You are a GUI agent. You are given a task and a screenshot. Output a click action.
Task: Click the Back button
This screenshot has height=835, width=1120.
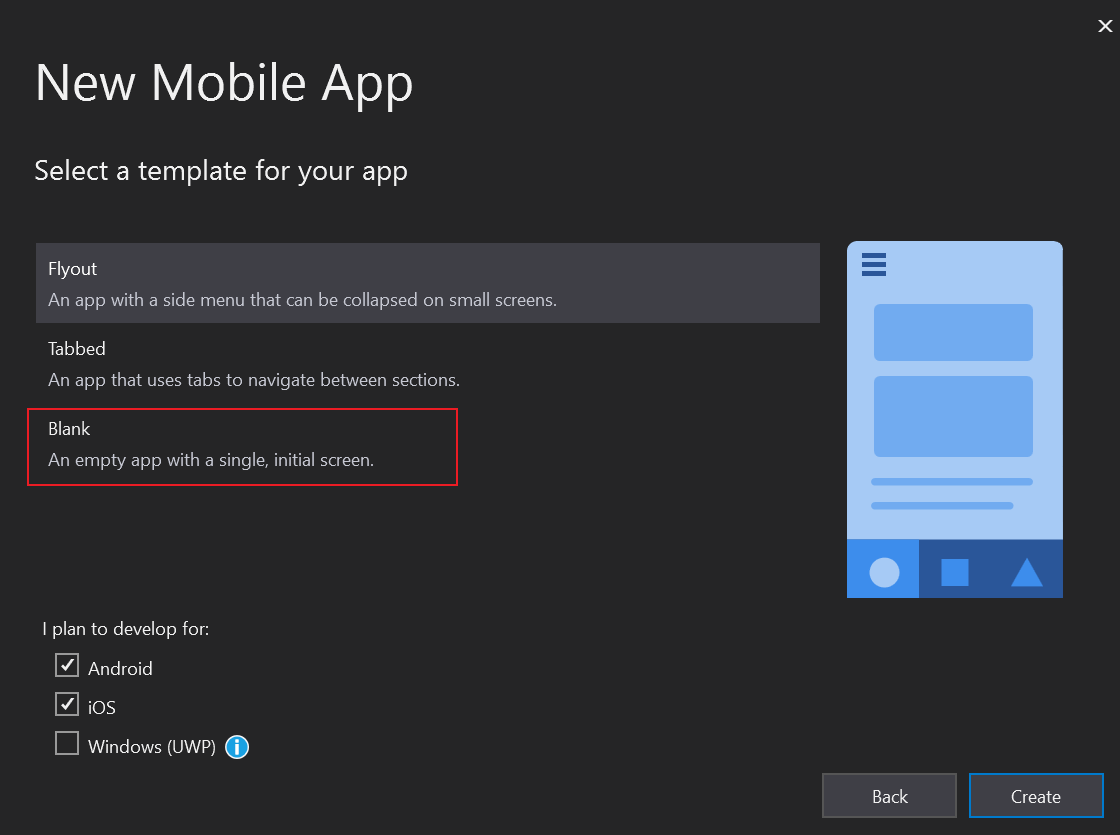click(889, 796)
